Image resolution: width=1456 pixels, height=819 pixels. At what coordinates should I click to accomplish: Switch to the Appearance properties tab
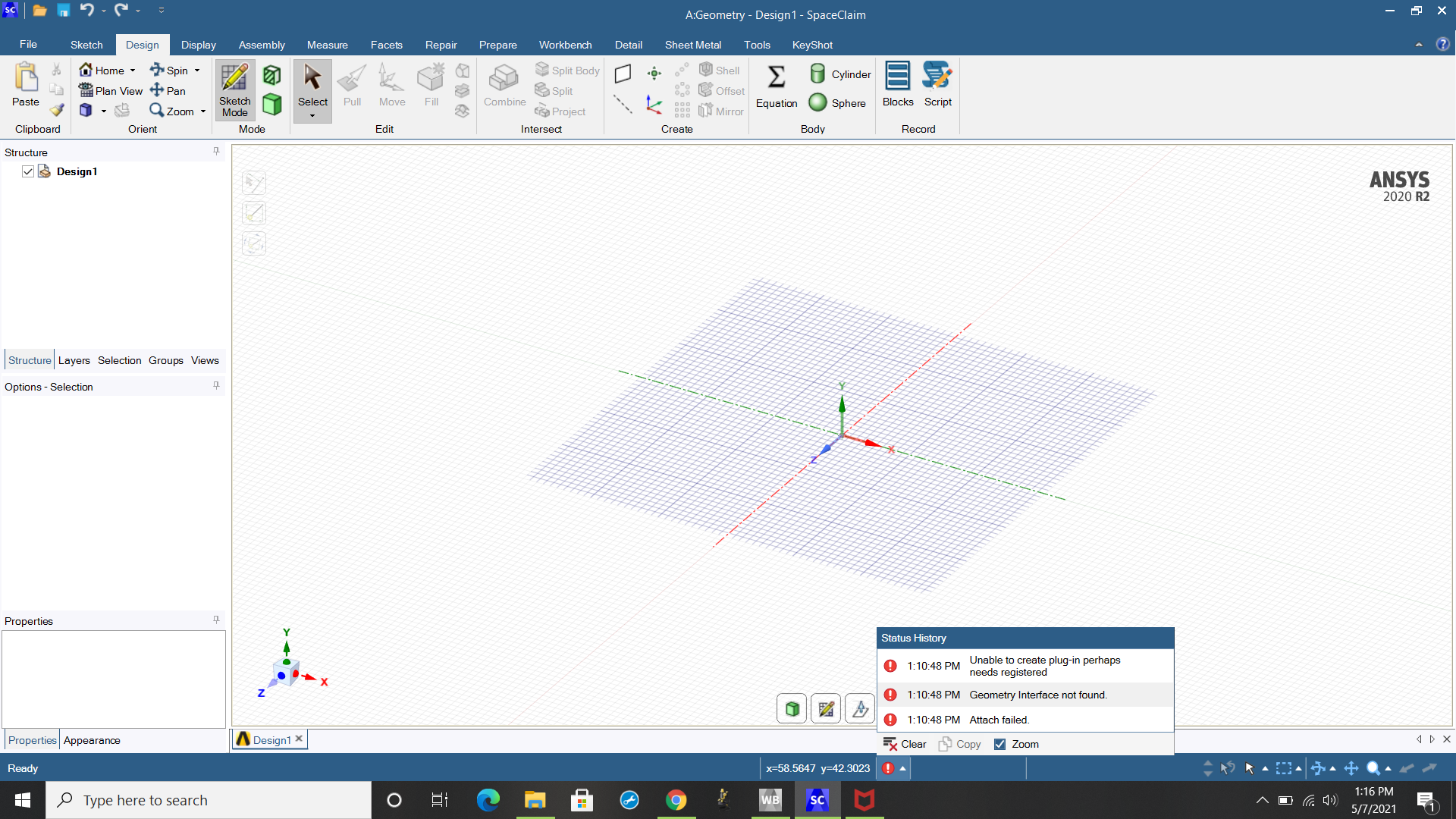92,740
